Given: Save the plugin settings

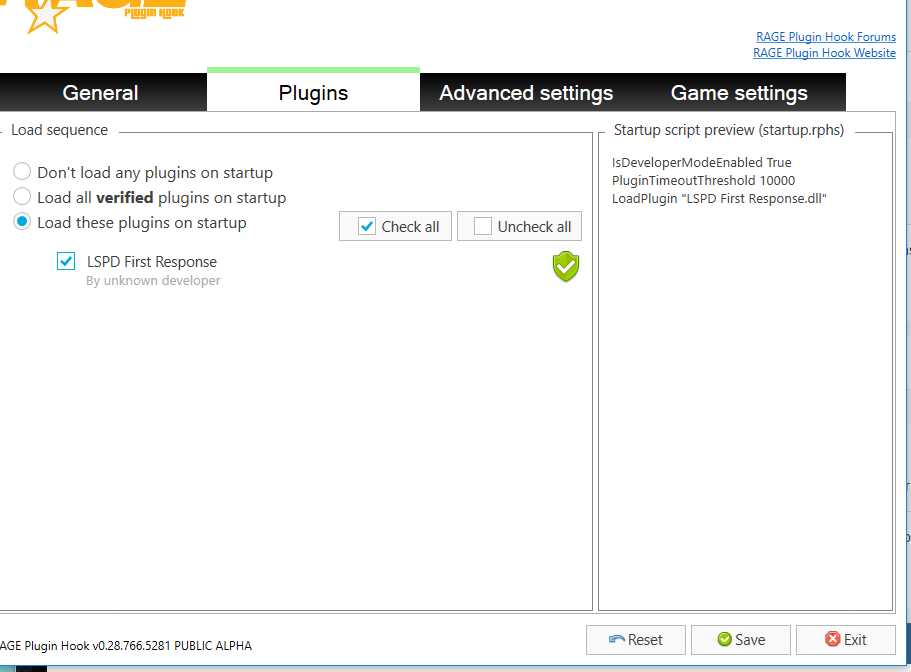Looking at the screenshot, I should coord(741,639).
